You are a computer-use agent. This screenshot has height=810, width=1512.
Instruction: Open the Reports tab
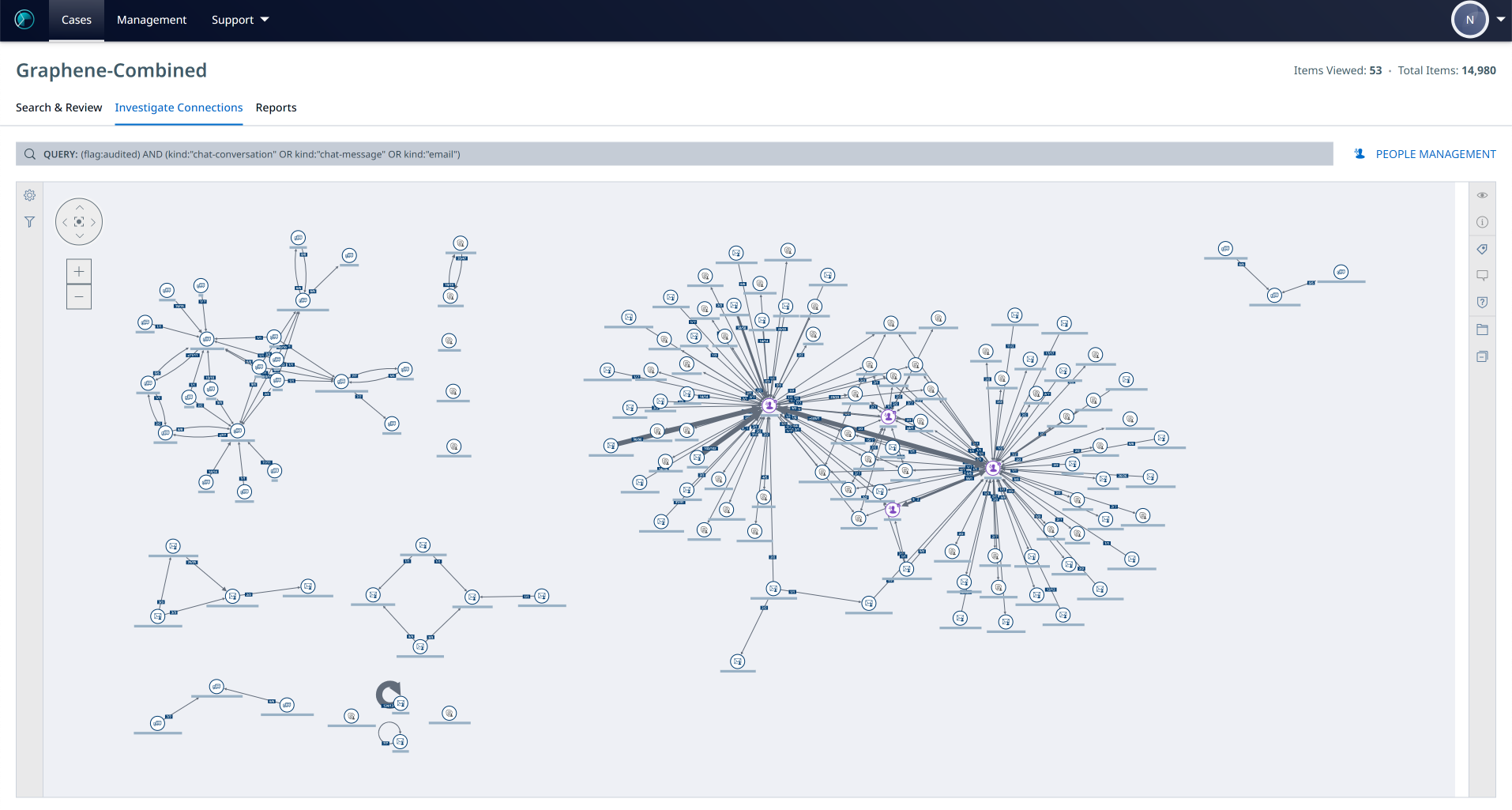pyautogui.click(x=276, y=107)
